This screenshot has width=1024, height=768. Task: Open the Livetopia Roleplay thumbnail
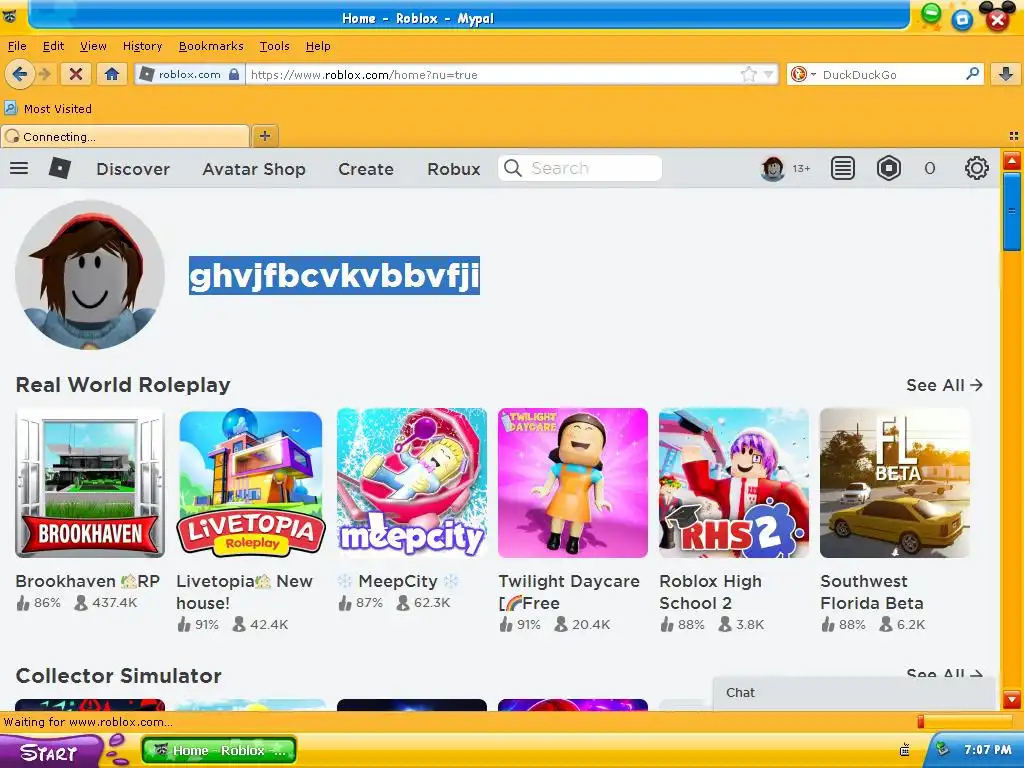click(251, 483)
